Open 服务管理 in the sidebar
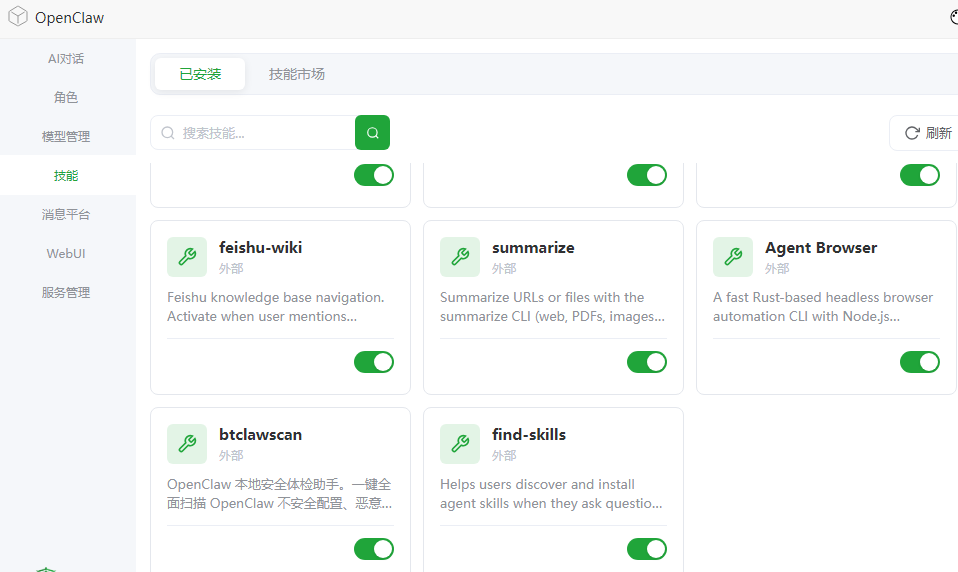This screenshot has height=572, width=958. (67, 293)
